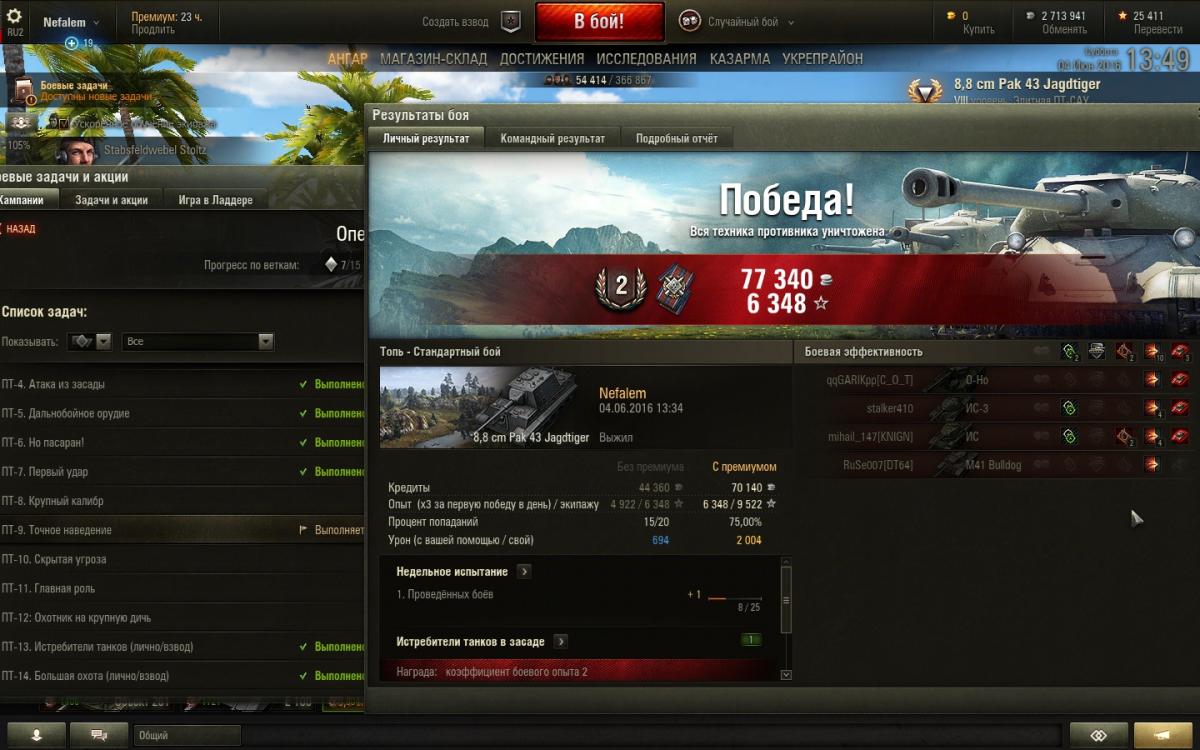Open the chat channels icon in bottom bar
The width and height of the screenshot is (1200, 750).
click(x=99, y=734)
